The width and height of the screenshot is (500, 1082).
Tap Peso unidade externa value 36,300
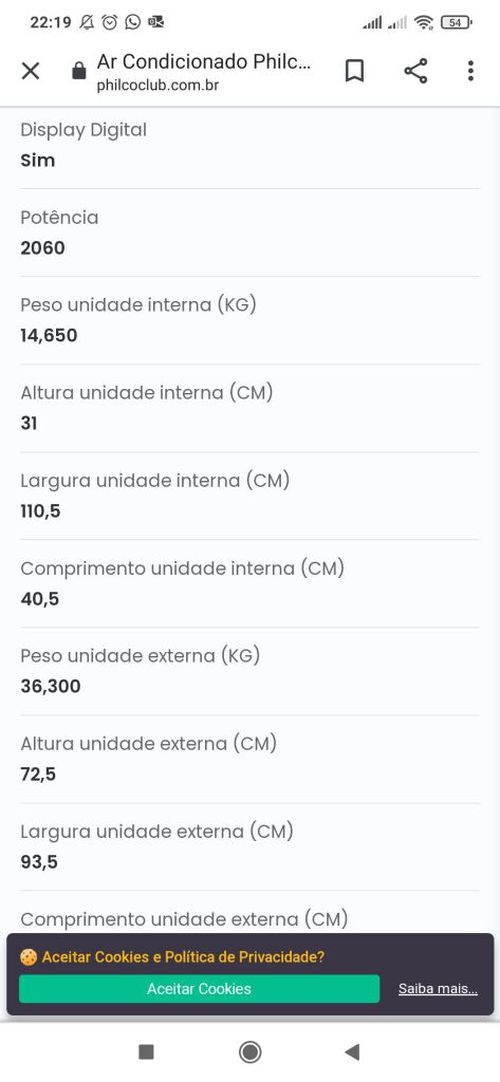pyautogui.click(x=50, y=687)
